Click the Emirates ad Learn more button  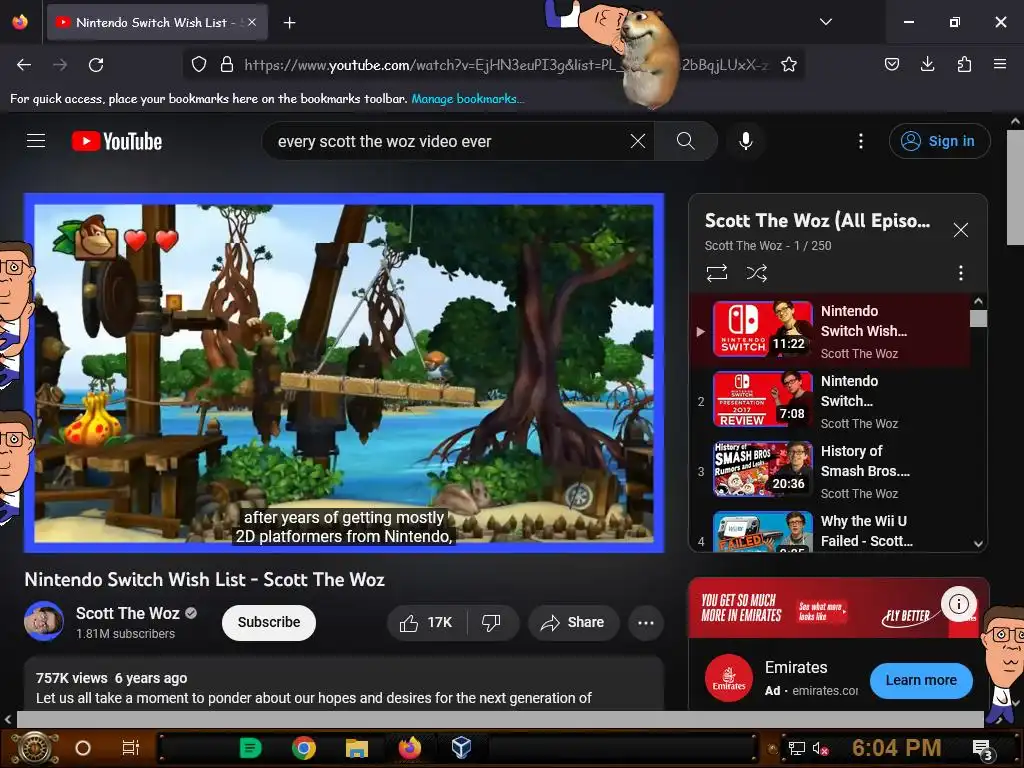[921, 680]
